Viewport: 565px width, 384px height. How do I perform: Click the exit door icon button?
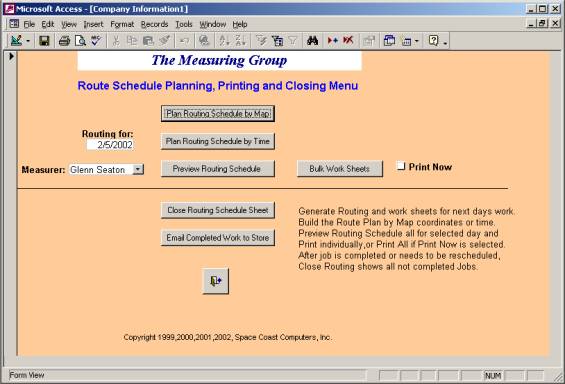pos(215,281)
